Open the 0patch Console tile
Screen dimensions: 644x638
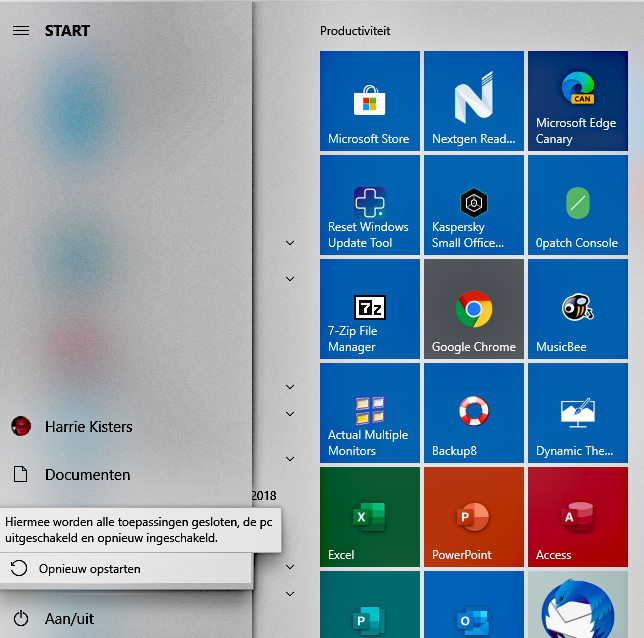(x=577, y=205)
